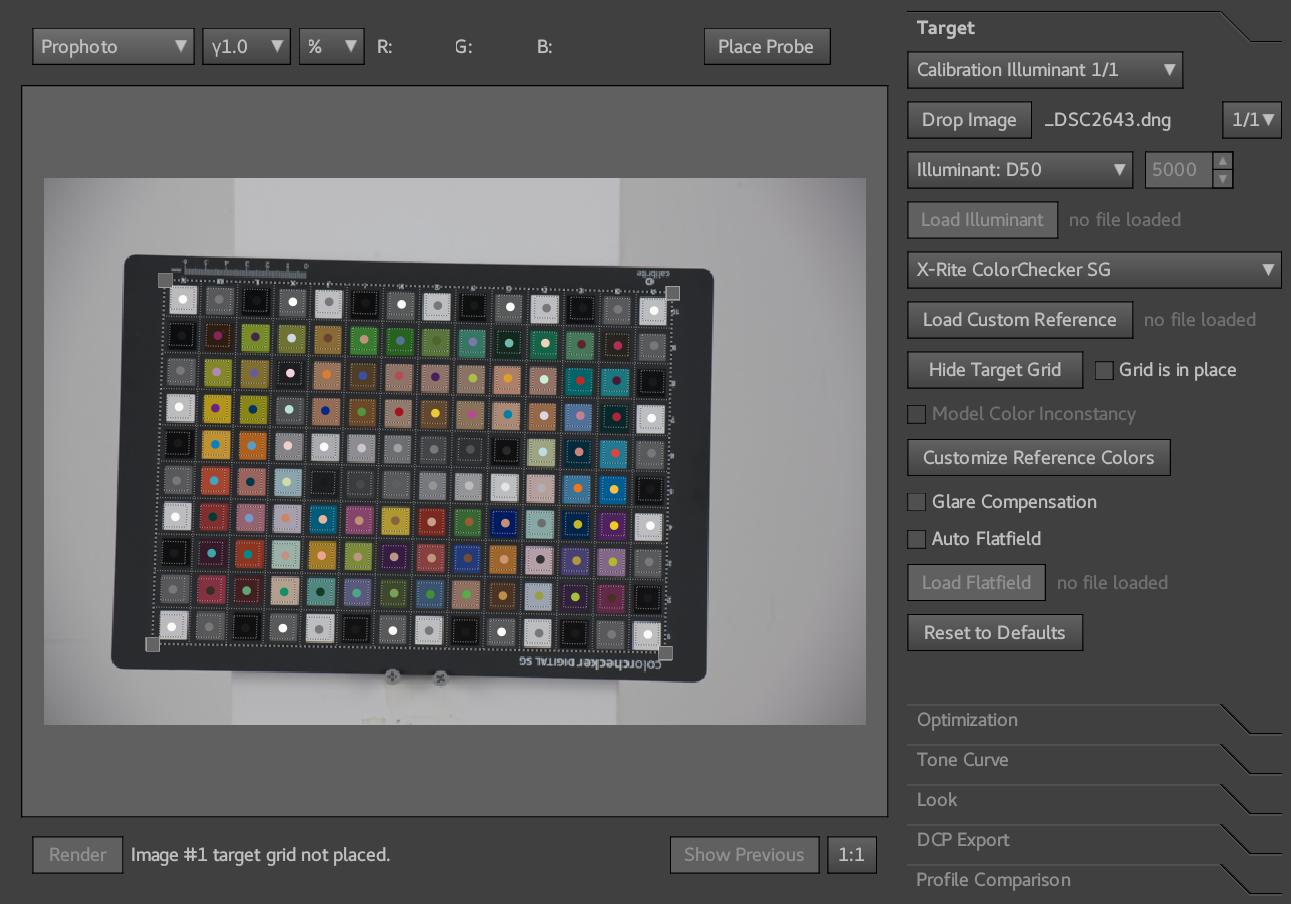This screenshot has width=1291, height=904.
Task: Open the Prophoto color space dropdown
Action: click(113, 46)
